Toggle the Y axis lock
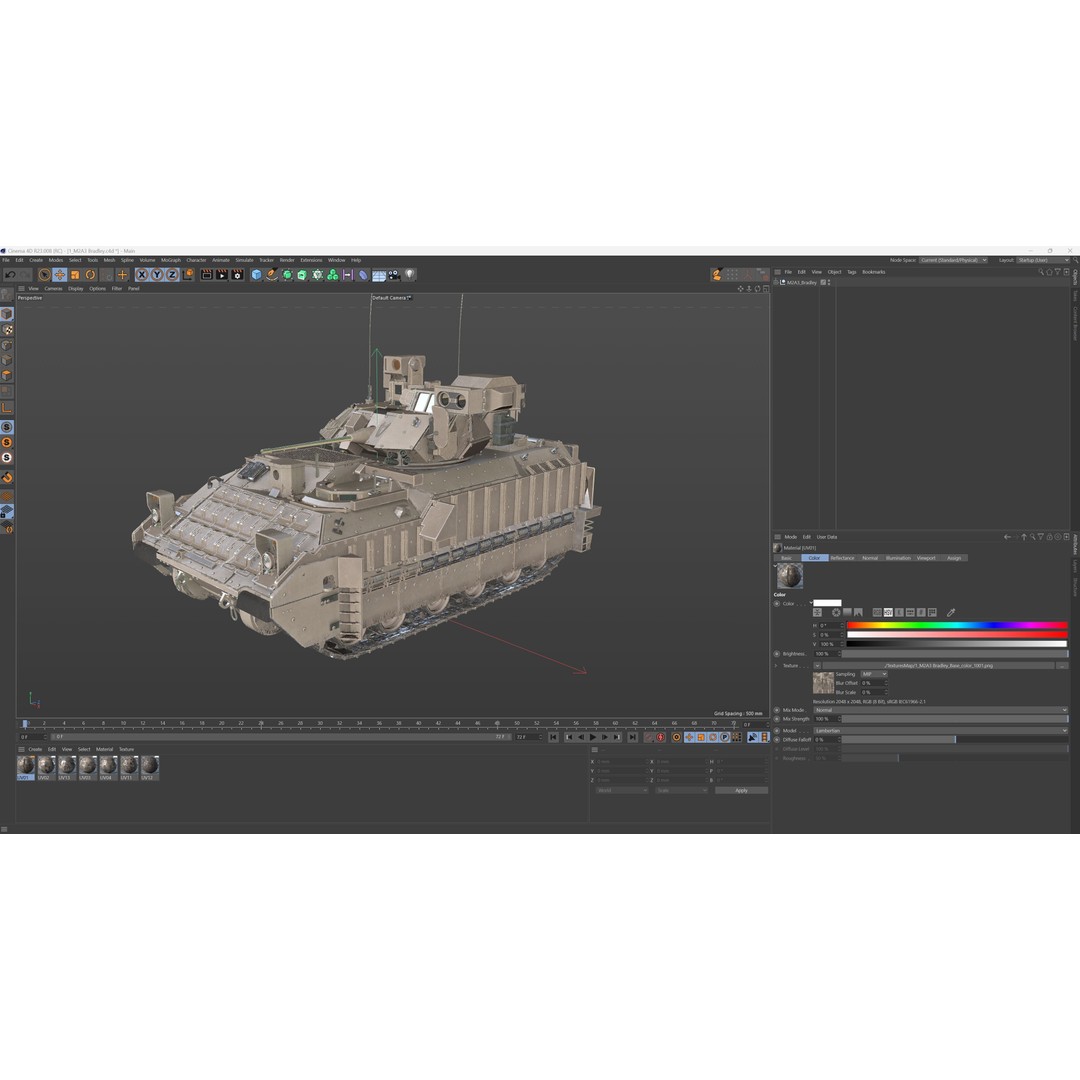Image resolution: width=1080 pixels, height=1080 pixels. tap(157, 273)
